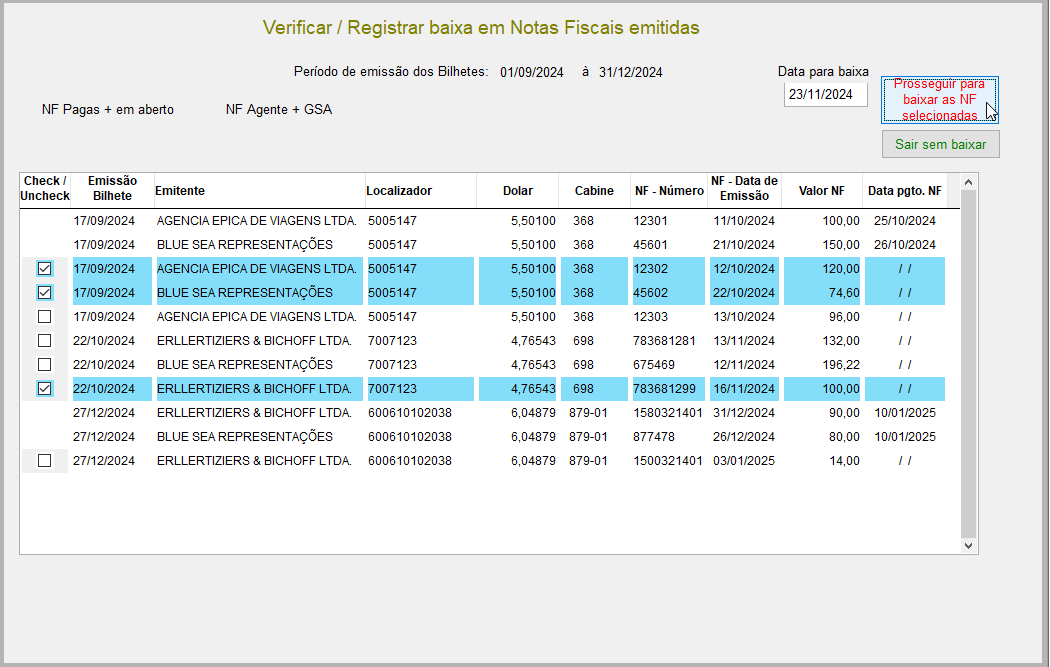Uncheck the AGENCIA EPICA row with NF 12302
The width and height of the screenshot is (1050, 667).
(45, 268)
